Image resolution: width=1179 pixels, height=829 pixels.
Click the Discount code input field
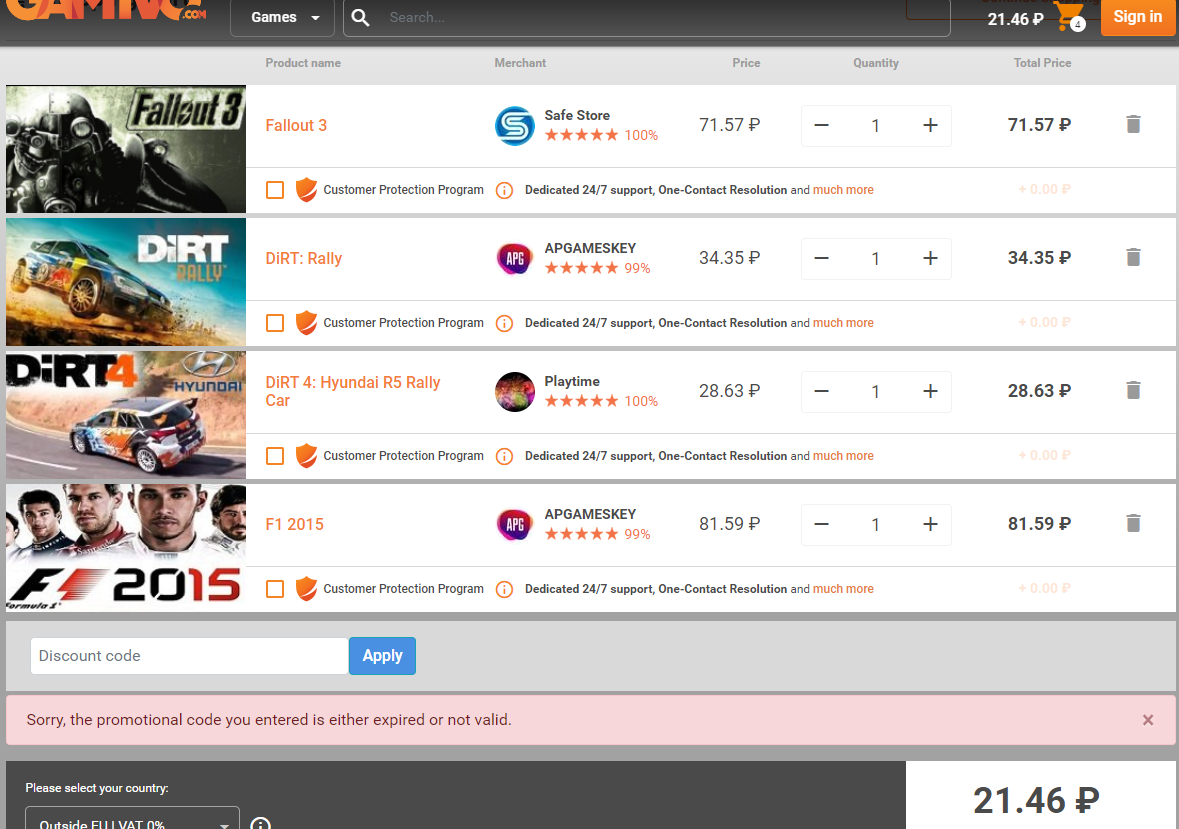click(x=189, y=656)
